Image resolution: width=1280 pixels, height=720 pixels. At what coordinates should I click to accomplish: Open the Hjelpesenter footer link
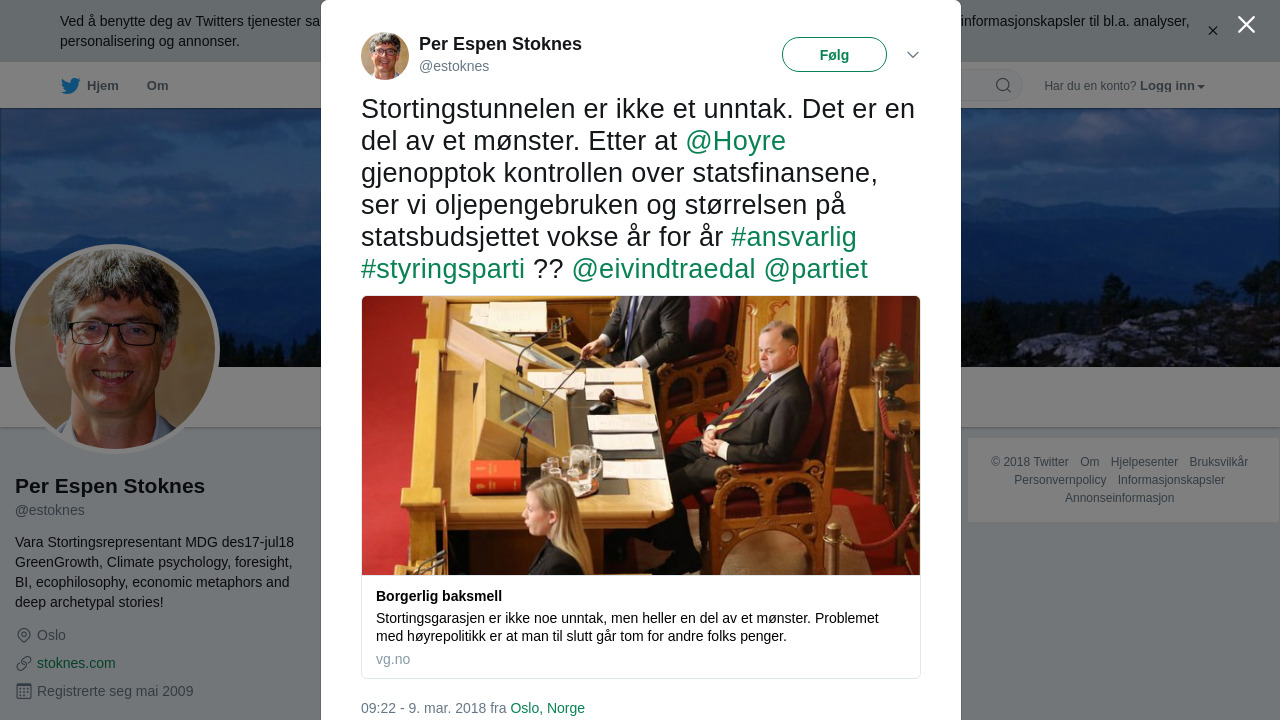coord(1144,462)
